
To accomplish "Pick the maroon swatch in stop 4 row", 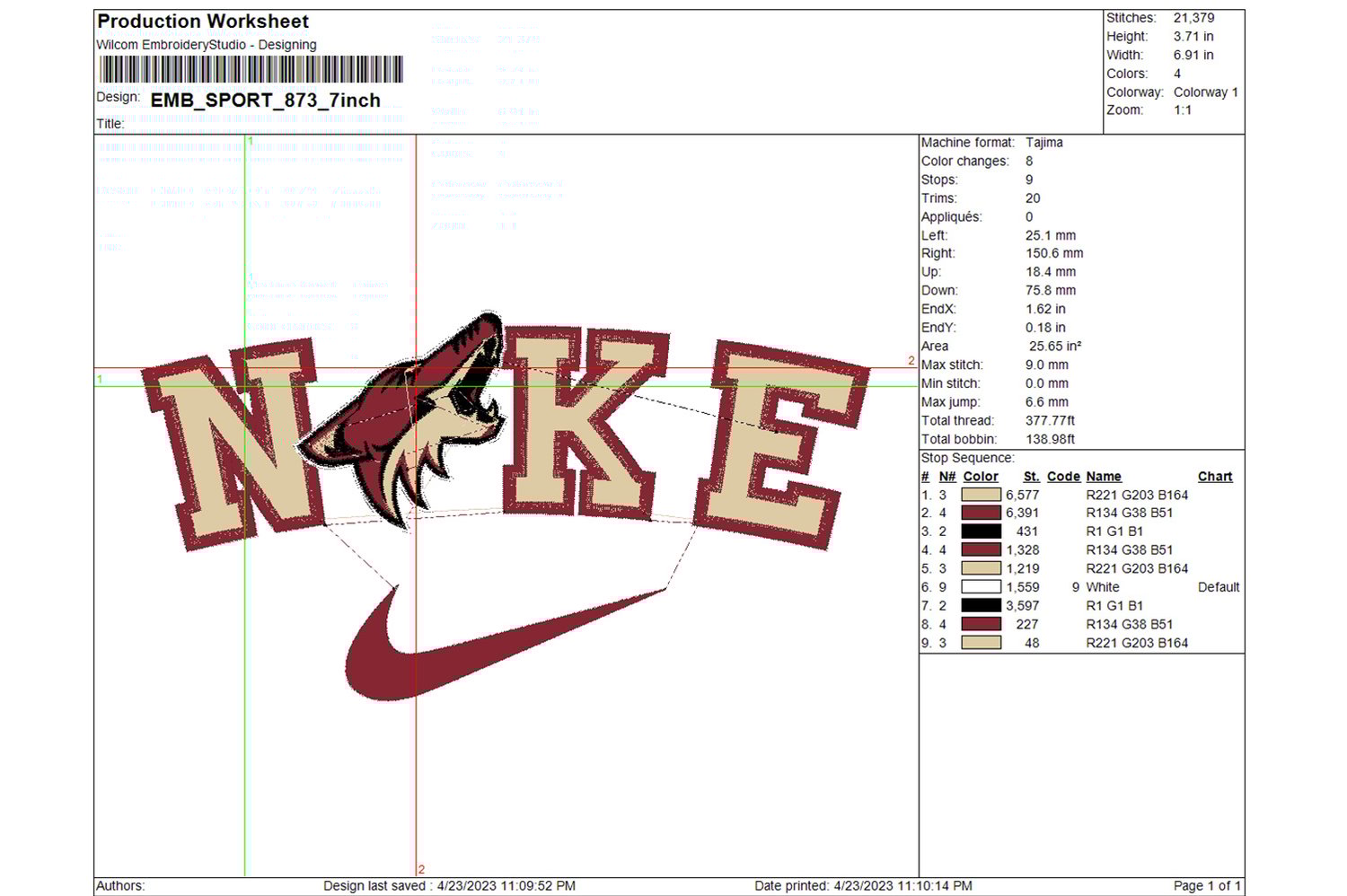I will tap(981, 549).
